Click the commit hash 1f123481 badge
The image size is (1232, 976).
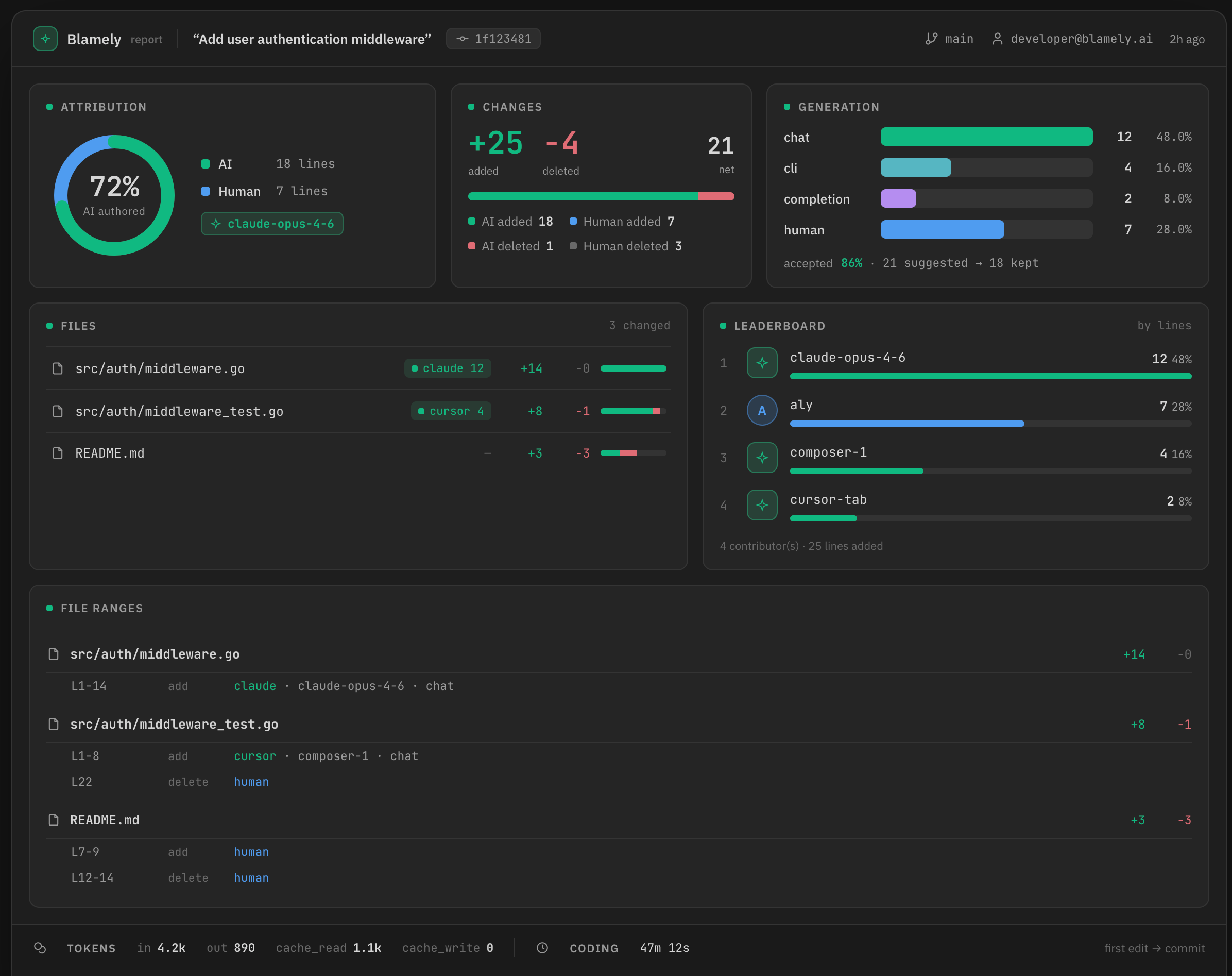click(x=493, y=39)
